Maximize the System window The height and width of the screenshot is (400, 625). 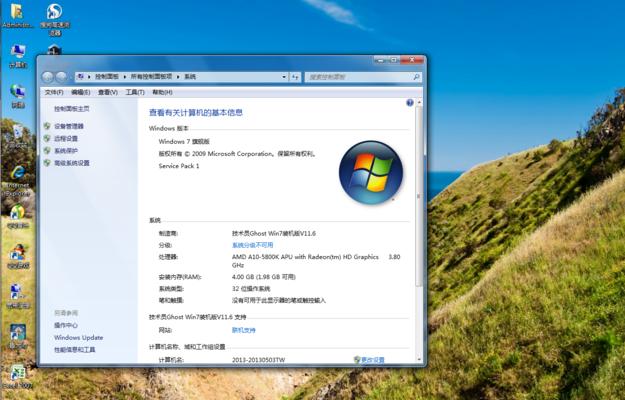pos(393,60)
